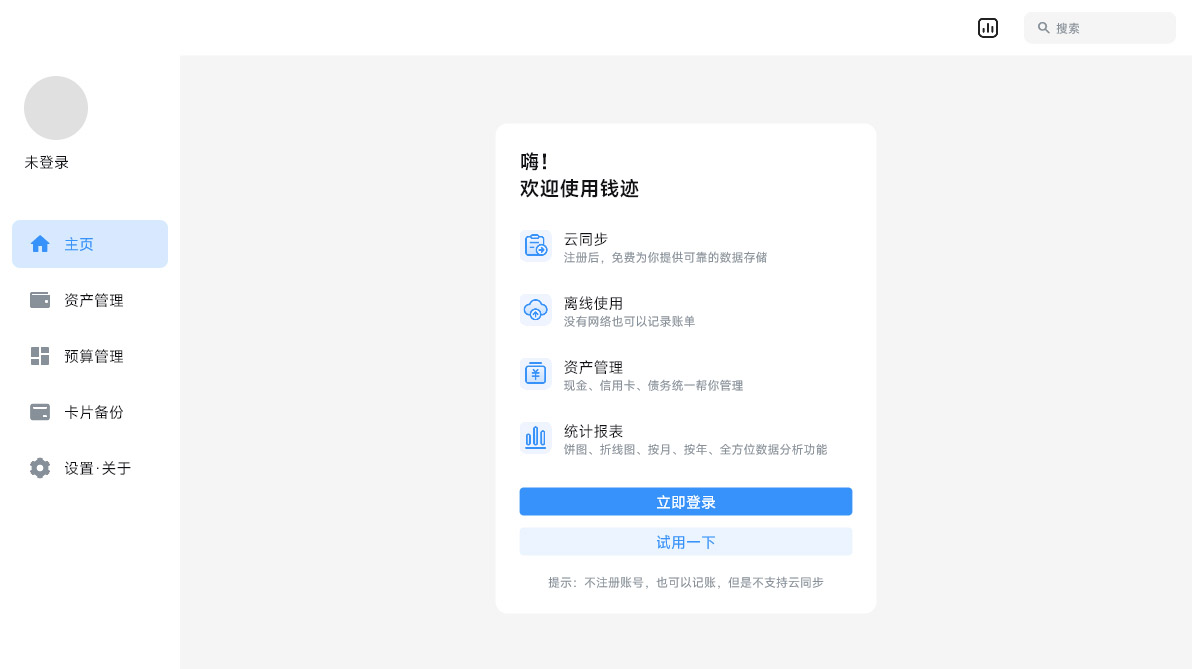The width and height of the screenshot is (1192, 669).
Task: Click the 统计报表 feature title
Action: [593, 431]
